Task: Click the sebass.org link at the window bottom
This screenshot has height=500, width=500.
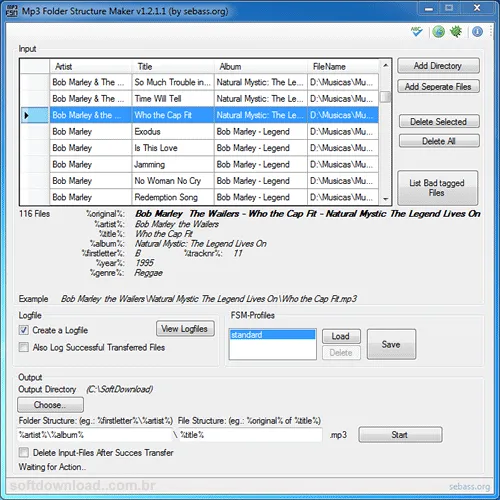Action: [469, 486]
